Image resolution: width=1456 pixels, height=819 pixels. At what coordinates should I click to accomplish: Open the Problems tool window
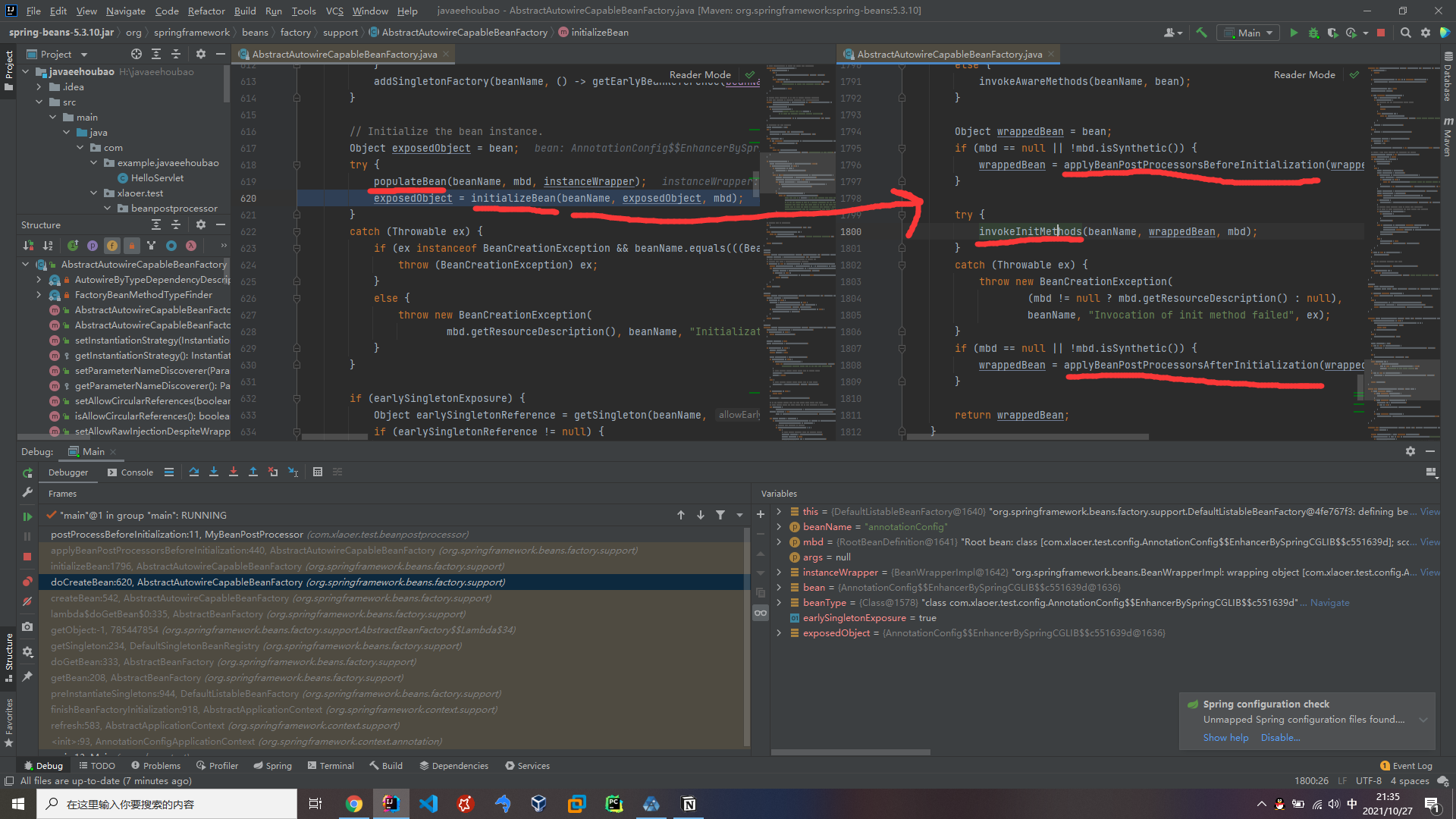[155, 765]
